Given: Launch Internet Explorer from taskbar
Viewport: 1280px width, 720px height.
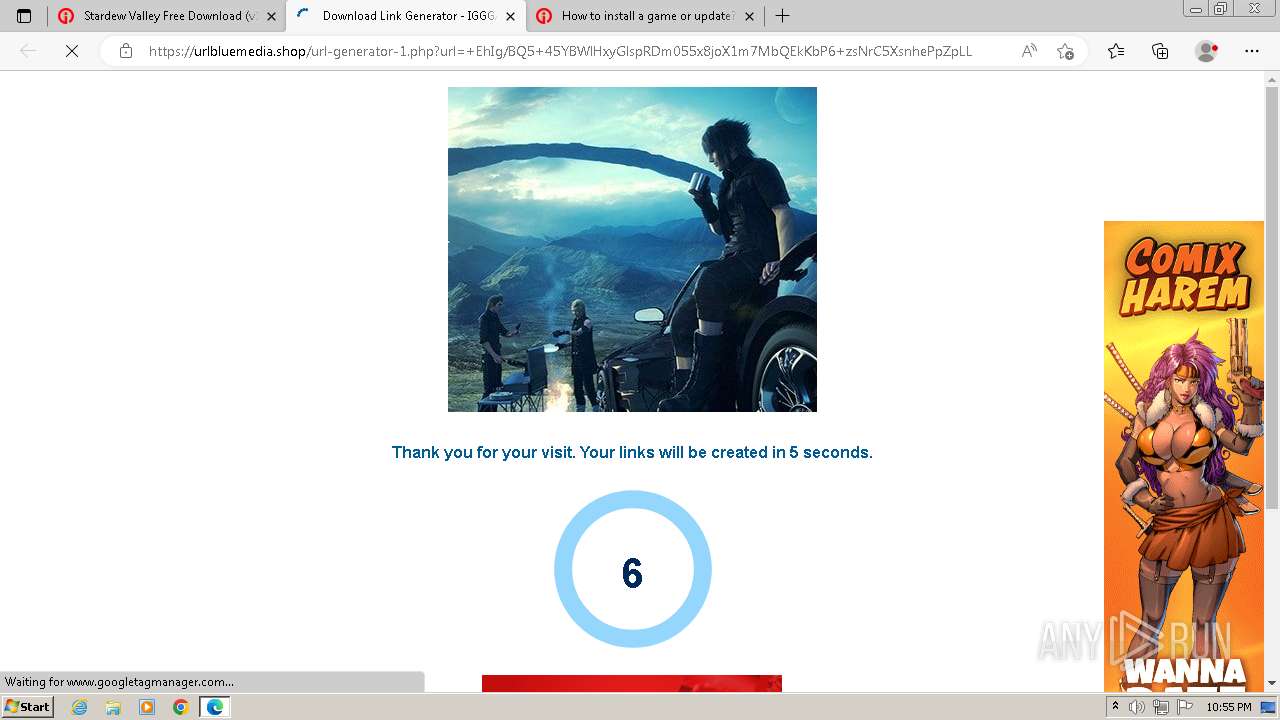Looking at the screenshot, I should (x=79, y=707).
